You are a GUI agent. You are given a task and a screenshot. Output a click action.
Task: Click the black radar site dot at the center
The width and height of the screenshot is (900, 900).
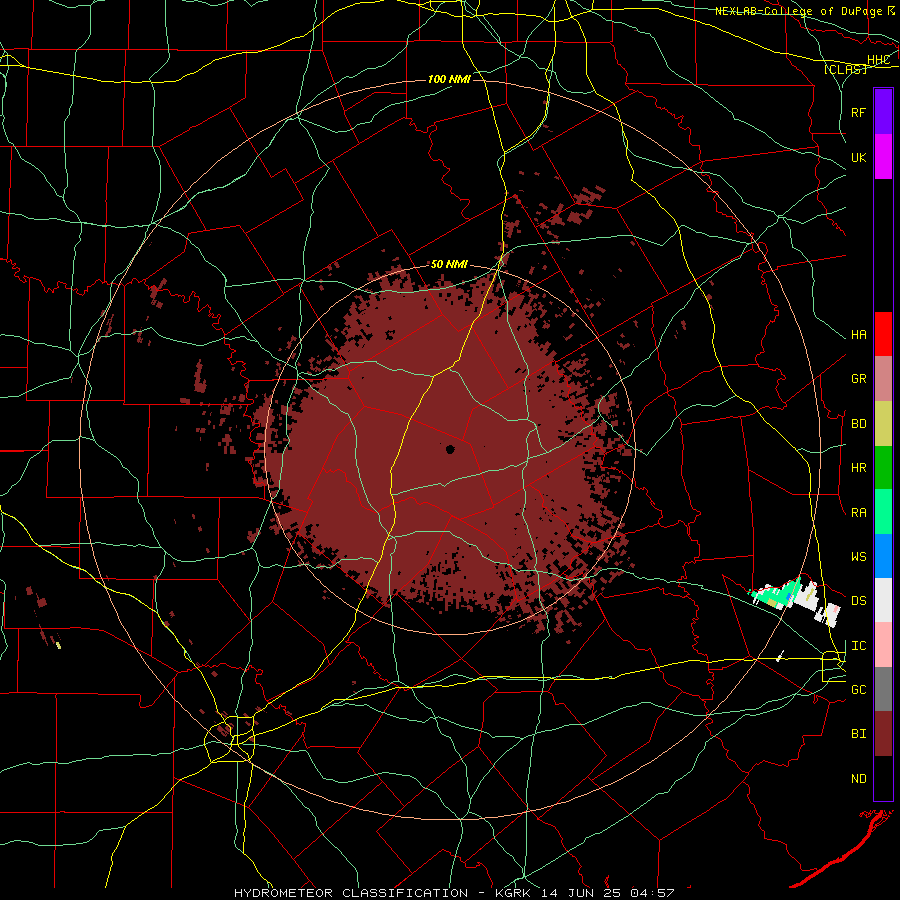click(x=450, y=449)
